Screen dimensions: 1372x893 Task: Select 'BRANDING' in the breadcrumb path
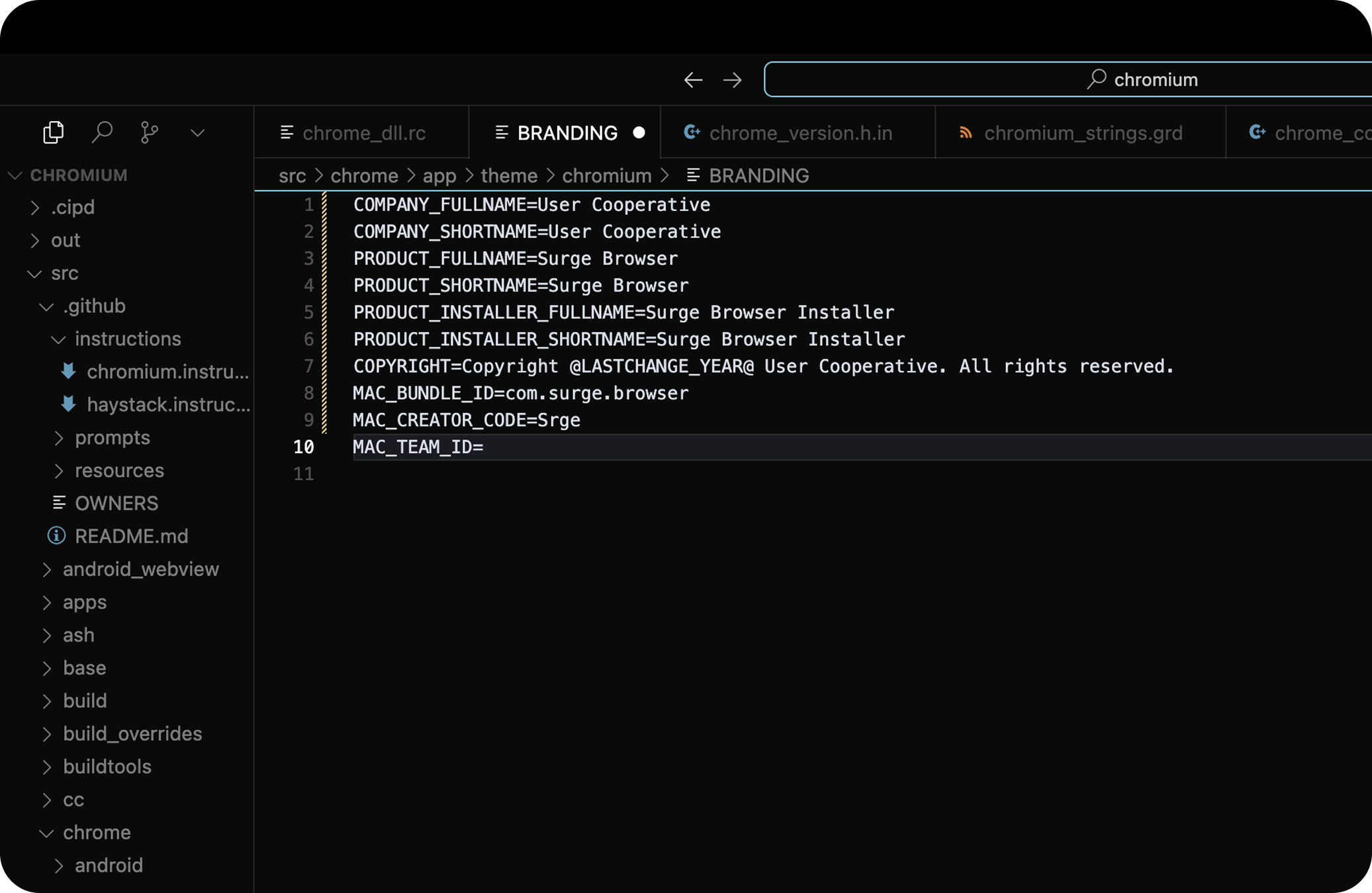point(759,176)
